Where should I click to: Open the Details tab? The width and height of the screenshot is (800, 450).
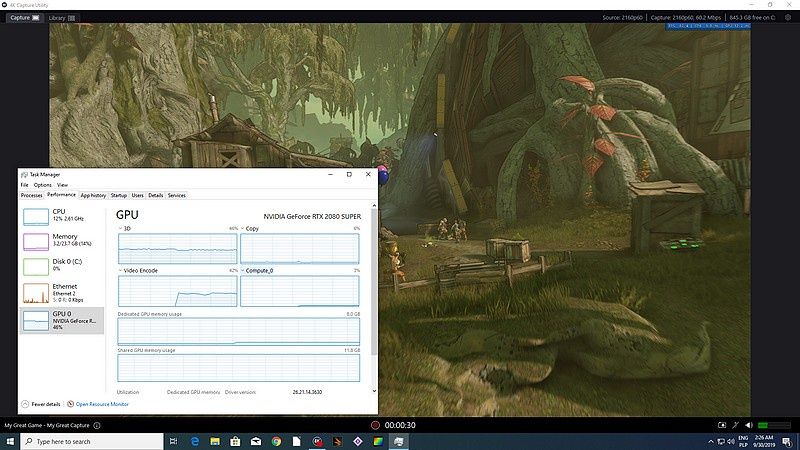(x=156, y=195)
